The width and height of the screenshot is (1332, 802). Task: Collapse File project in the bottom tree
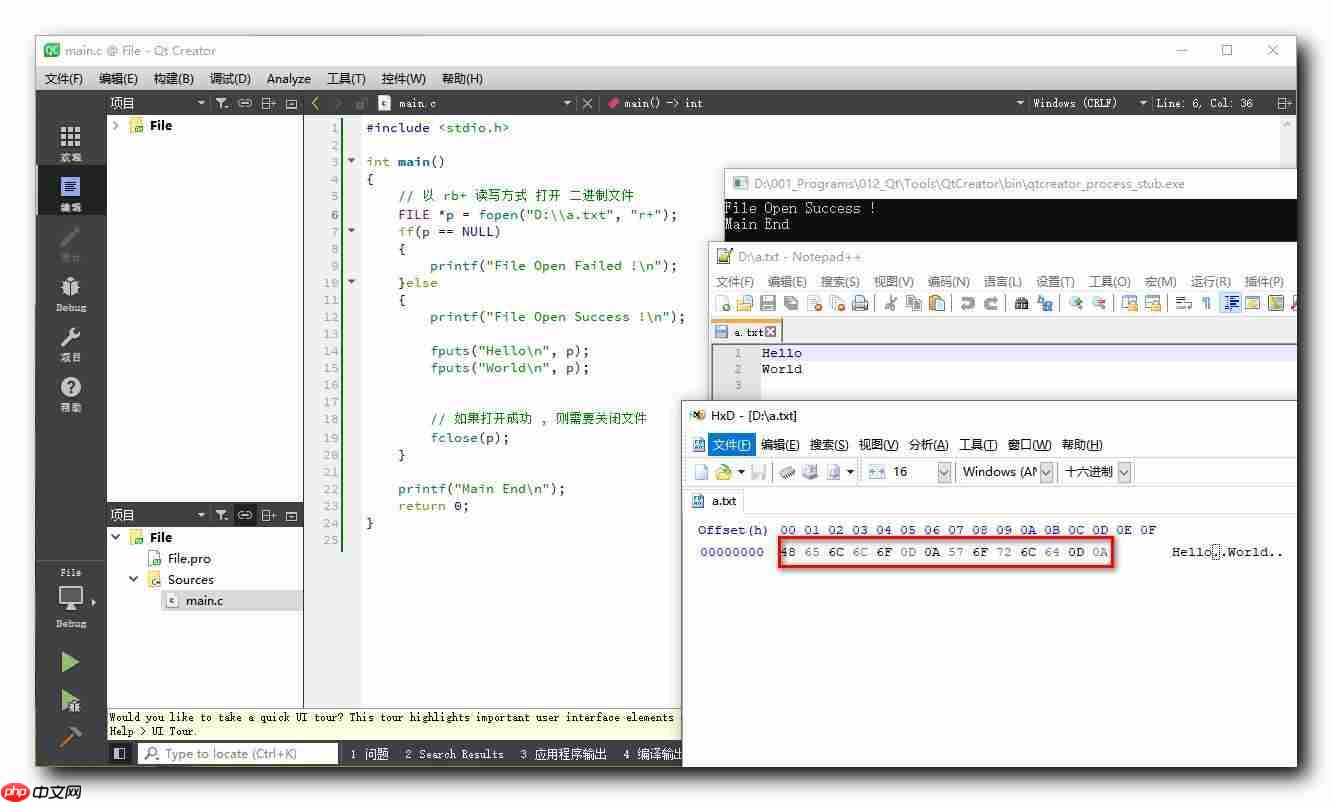pos(116,537)
